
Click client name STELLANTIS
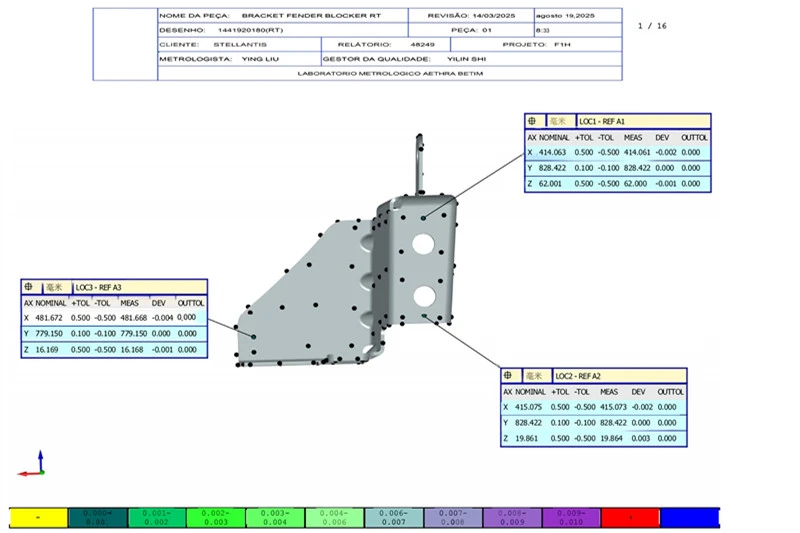click(240, 44)
